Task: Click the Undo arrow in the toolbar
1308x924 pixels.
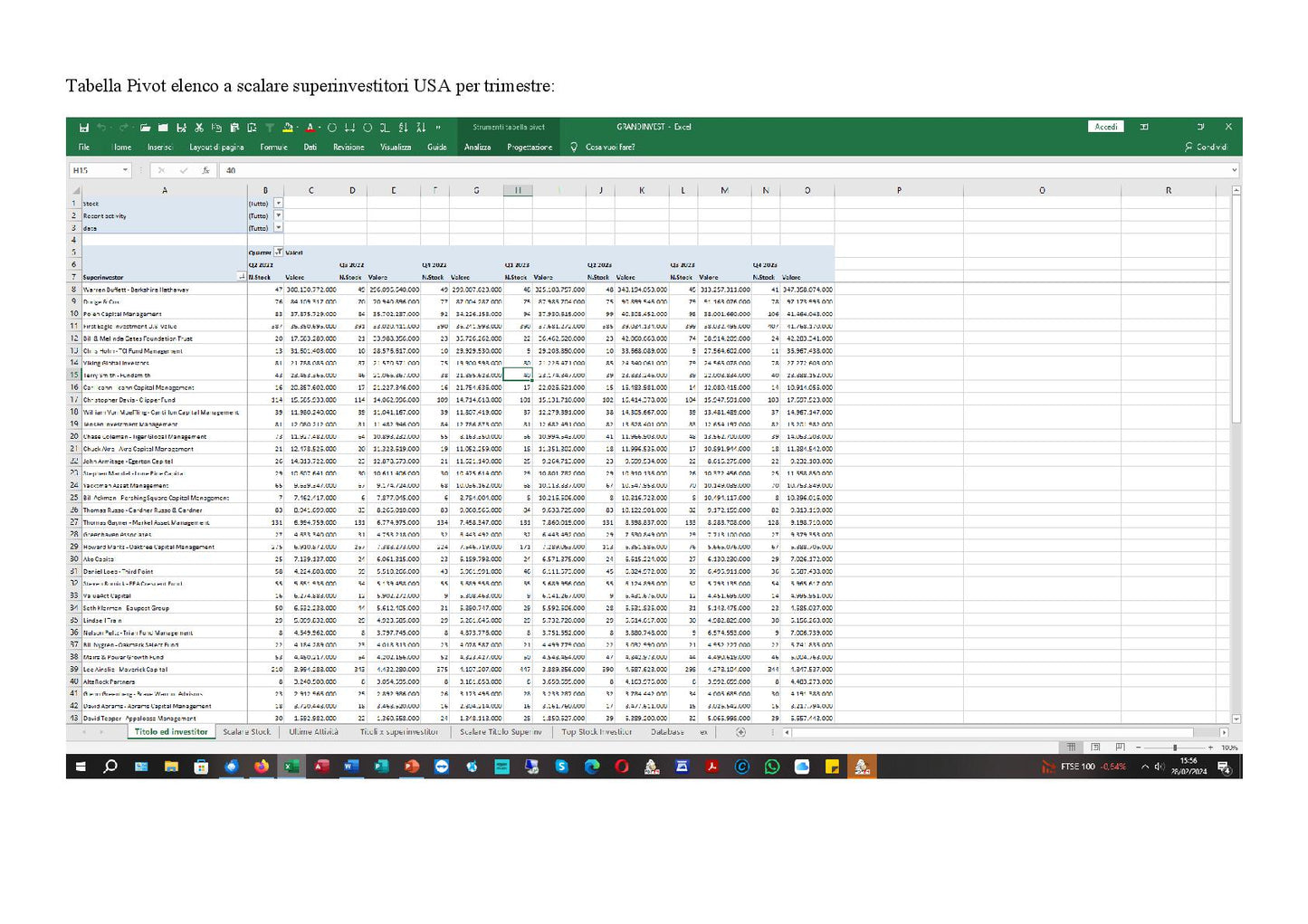Action: [x=101, y=128]
